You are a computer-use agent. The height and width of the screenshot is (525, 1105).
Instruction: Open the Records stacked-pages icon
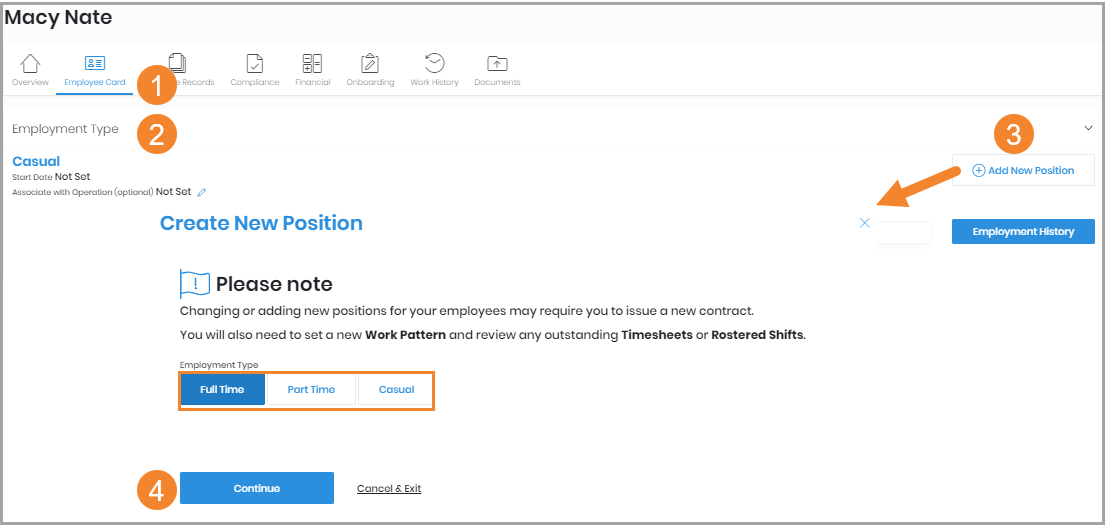[x=179, y=63]
